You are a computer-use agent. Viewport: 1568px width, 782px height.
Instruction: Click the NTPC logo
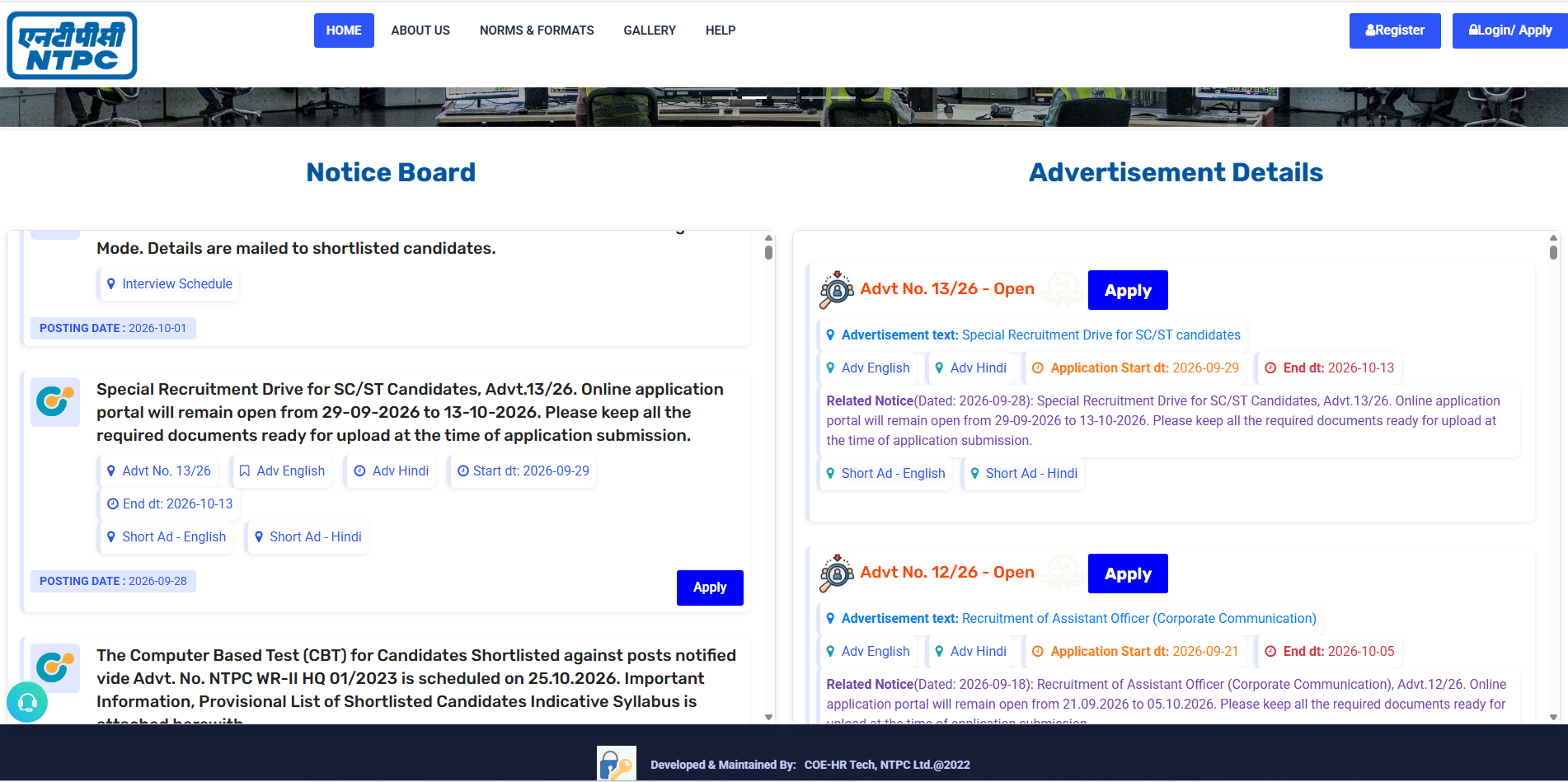tap(72, 45)
